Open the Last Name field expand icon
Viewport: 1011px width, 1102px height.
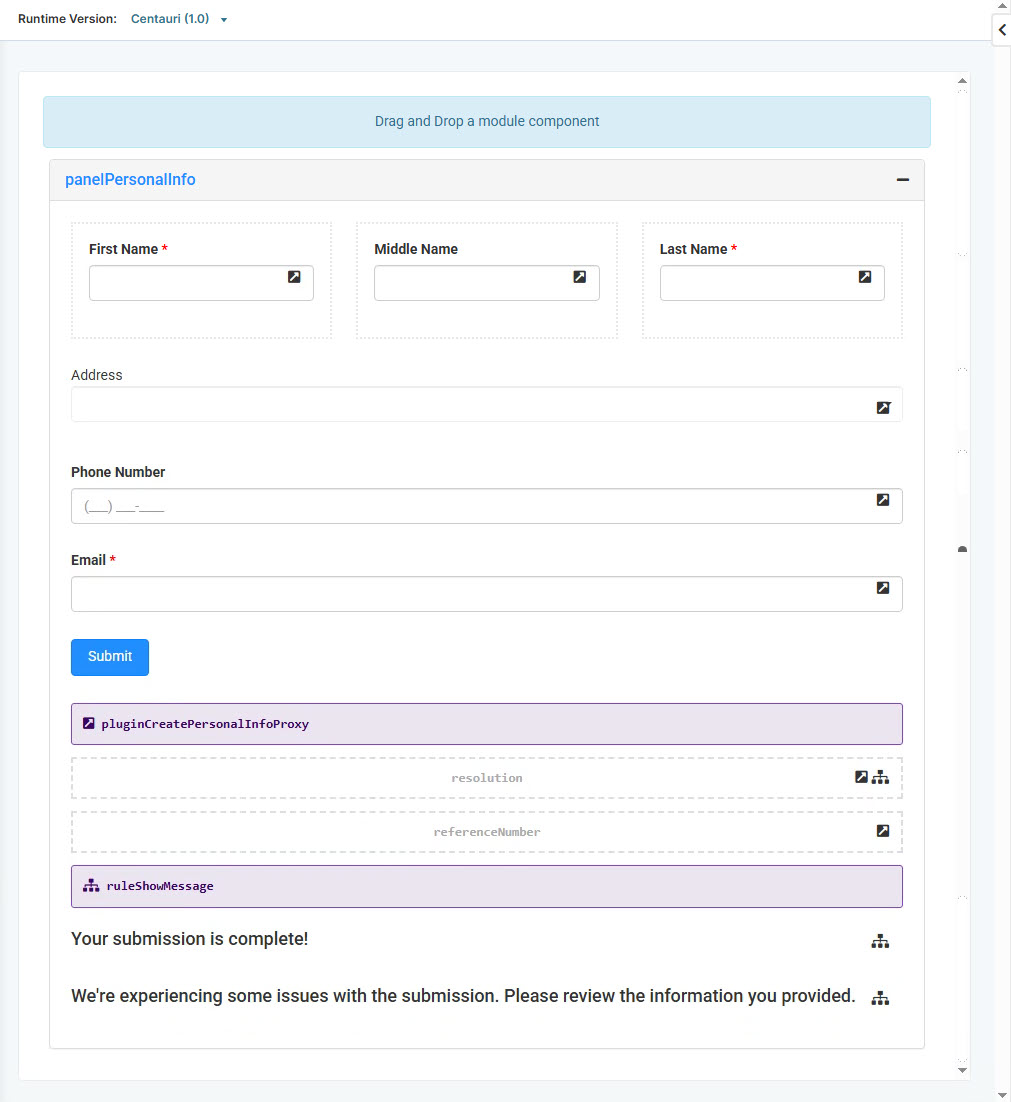click(865, 277)
